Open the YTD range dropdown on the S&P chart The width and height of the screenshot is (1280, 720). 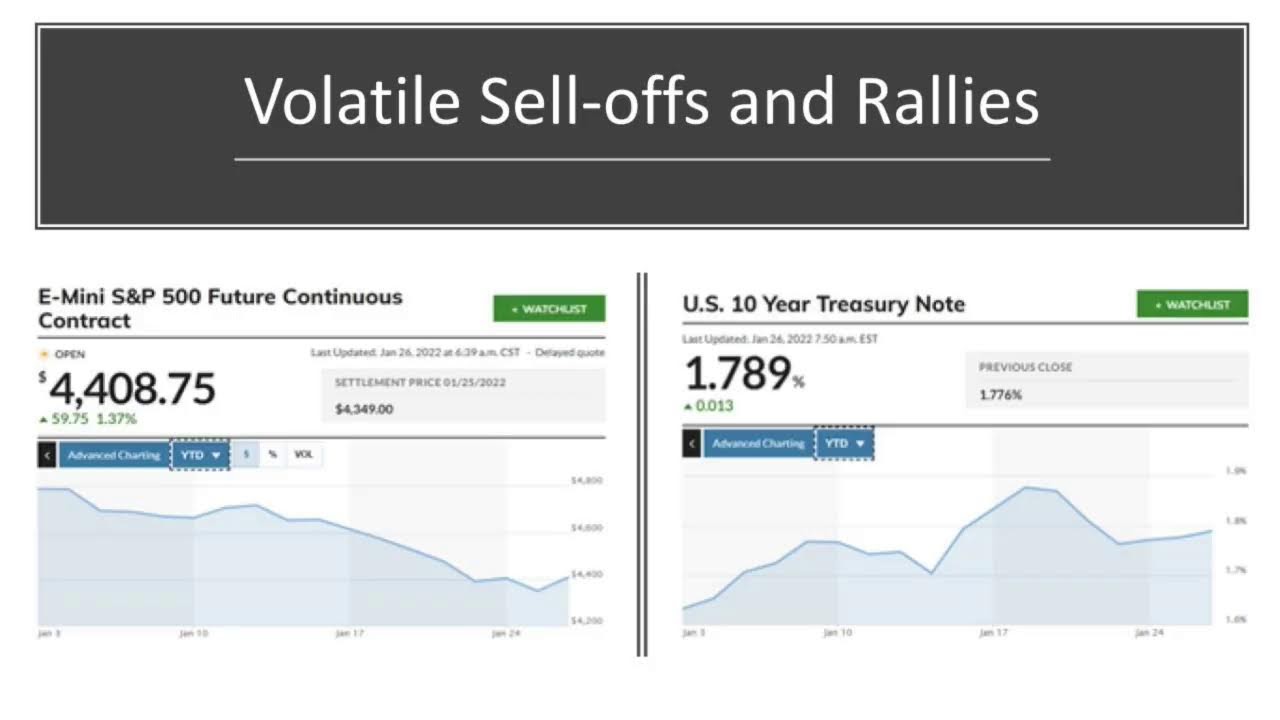(198, 454)
